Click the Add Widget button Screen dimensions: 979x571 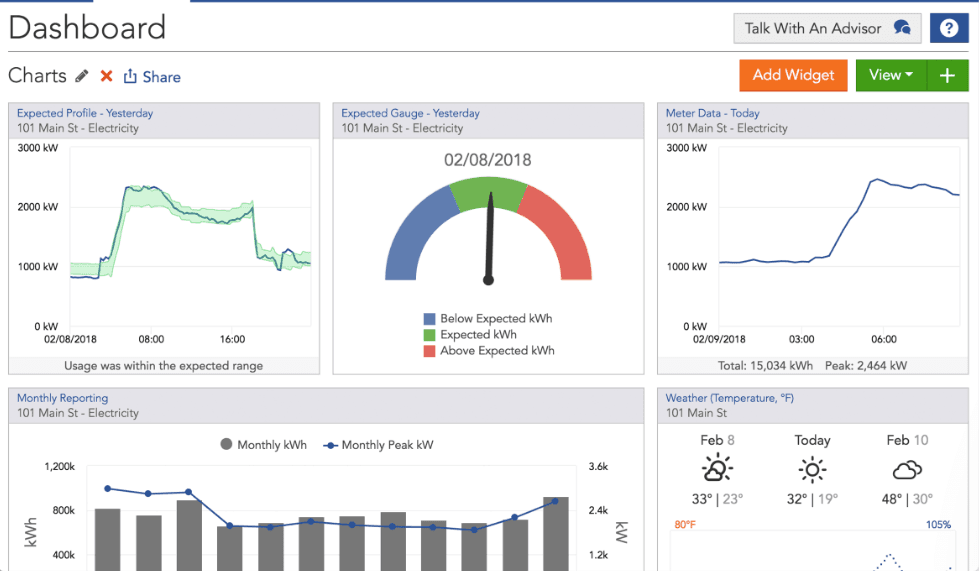click(793, 76)
